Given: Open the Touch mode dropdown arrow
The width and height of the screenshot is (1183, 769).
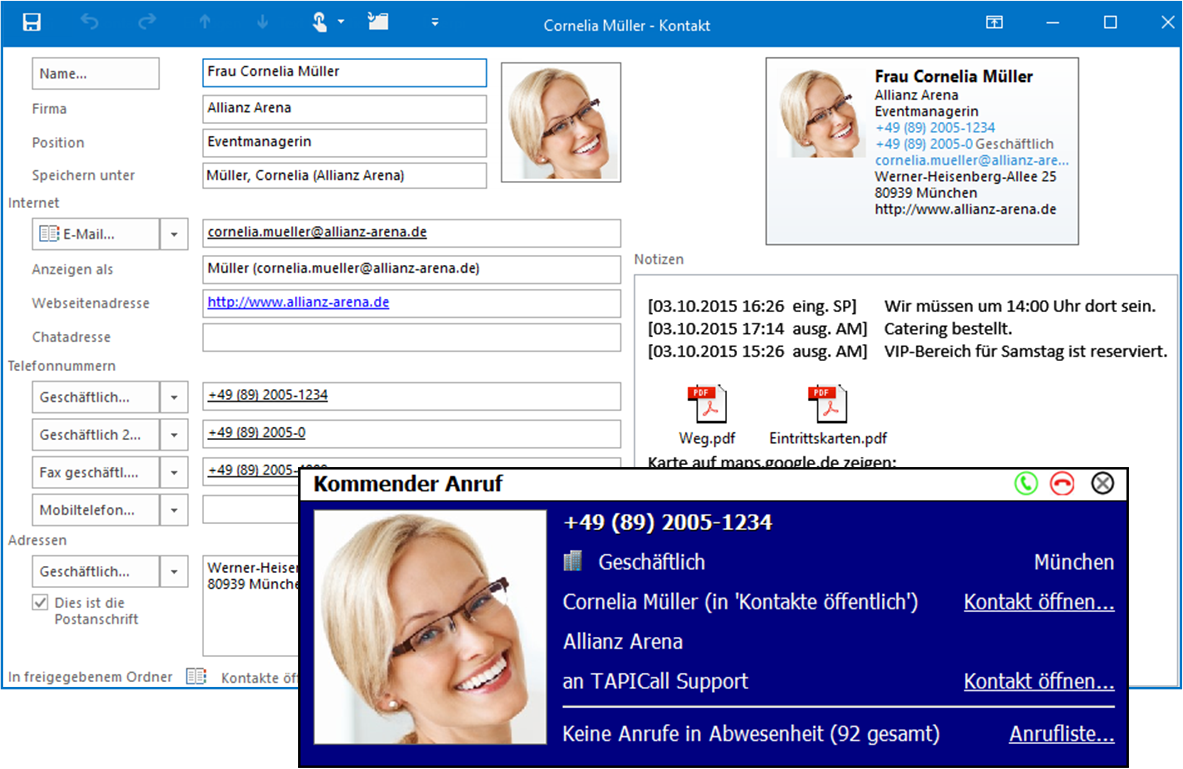Looking at the screenshot, I should [x=341, y=22].
